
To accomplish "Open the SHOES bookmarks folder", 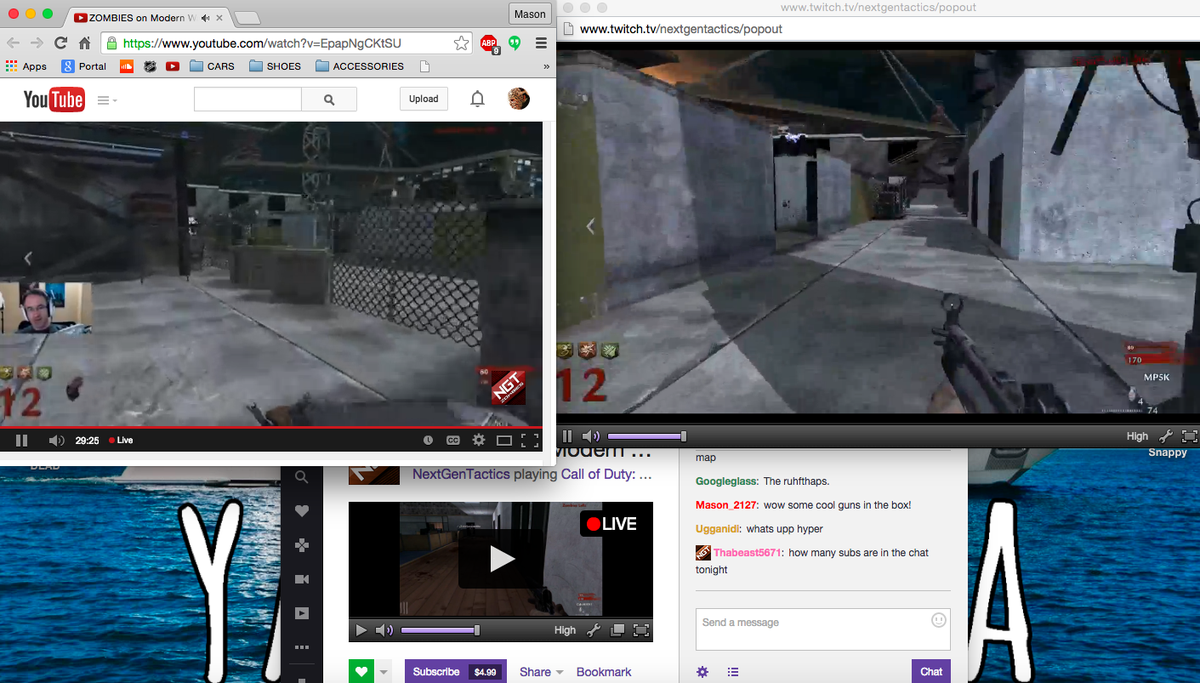I will pyautogui.click(x=275, y=66).
